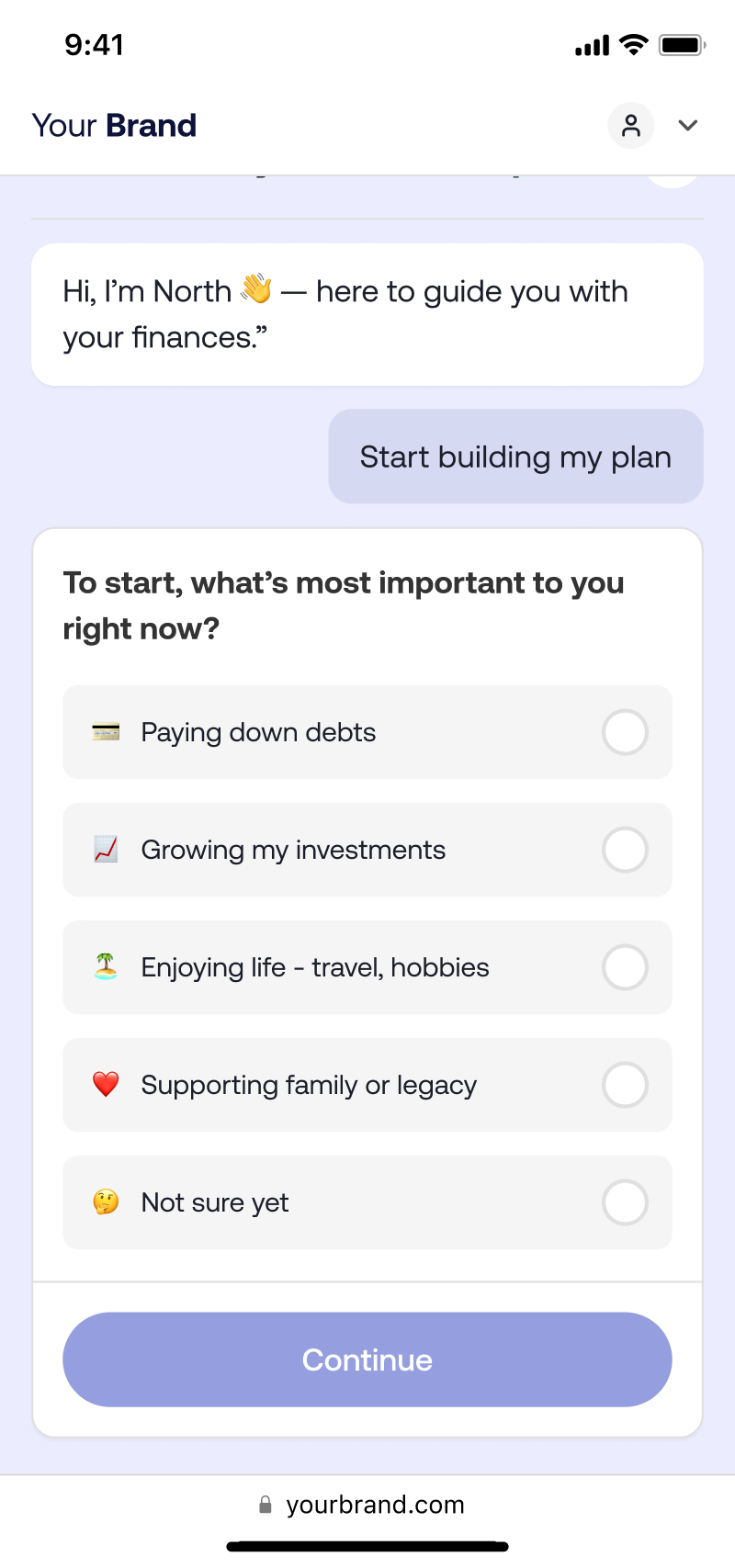The height and width of the screenshot is (1568, 735).
Task: Select the Growing my investments radio button
Action: pos(625,850)
